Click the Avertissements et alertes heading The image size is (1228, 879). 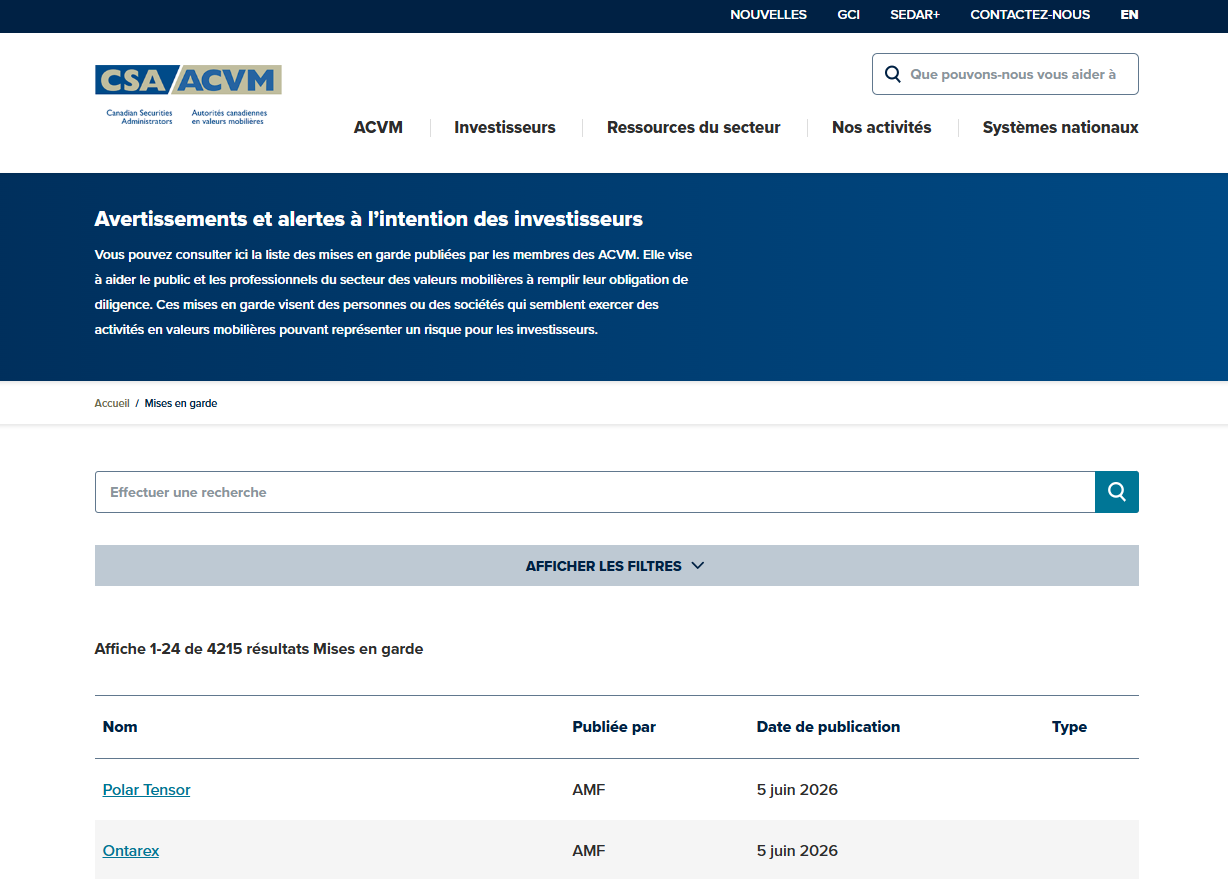(x=369, y=219)
